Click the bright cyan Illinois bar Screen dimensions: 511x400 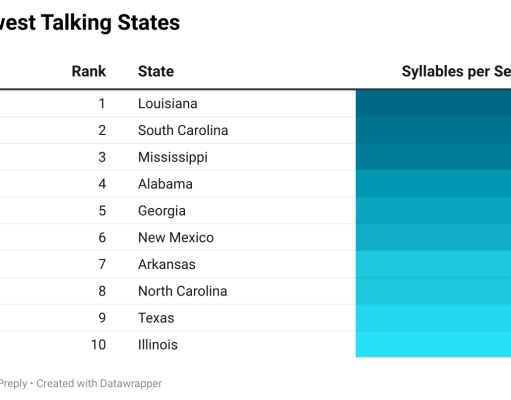[x=433, y=344]
